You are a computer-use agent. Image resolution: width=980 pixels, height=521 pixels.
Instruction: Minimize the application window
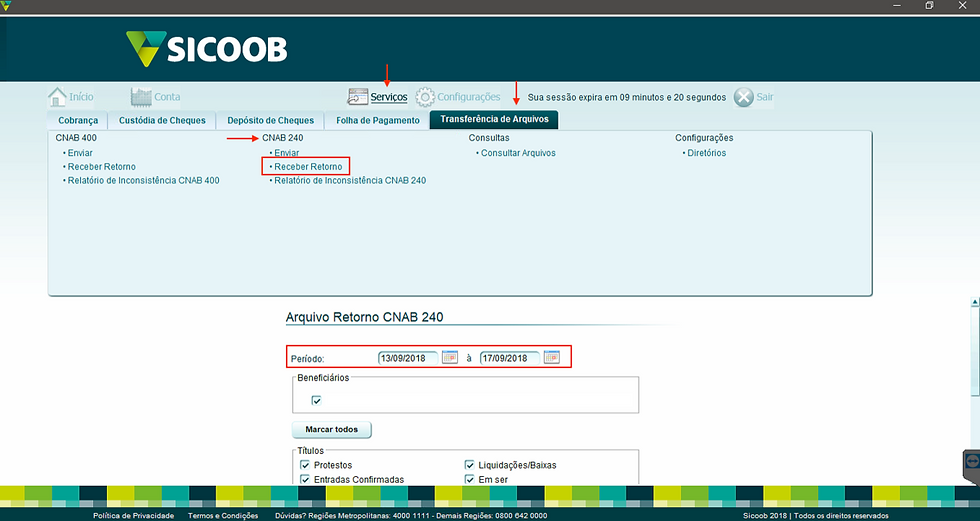[898, 6]
